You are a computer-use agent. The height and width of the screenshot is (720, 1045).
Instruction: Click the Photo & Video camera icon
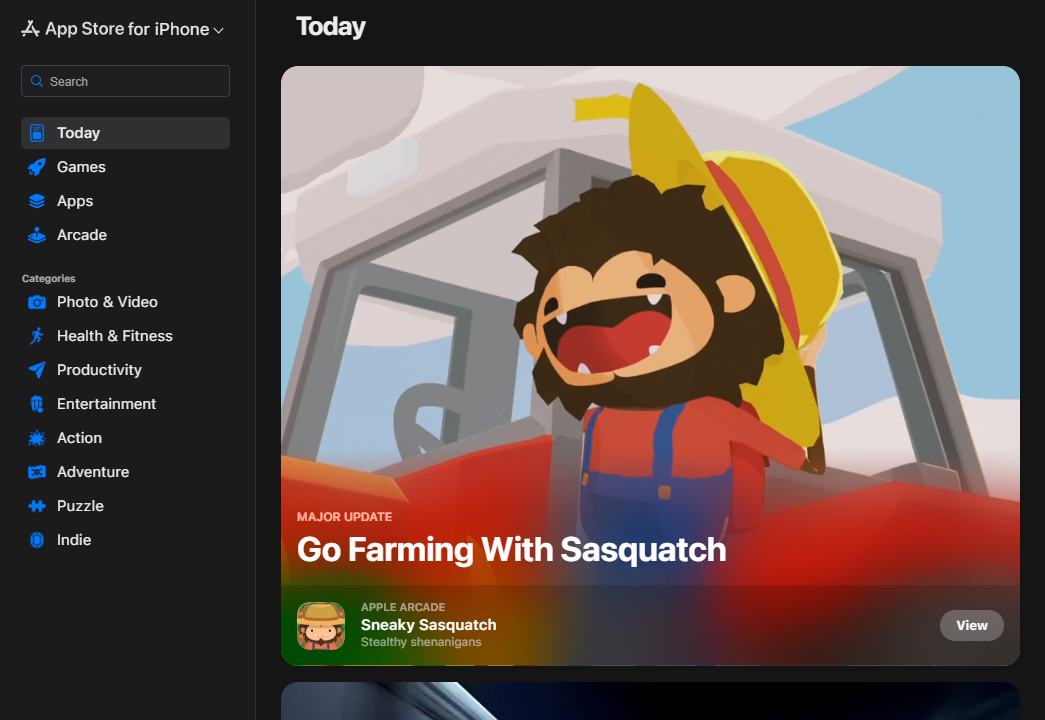coord(37,302)
